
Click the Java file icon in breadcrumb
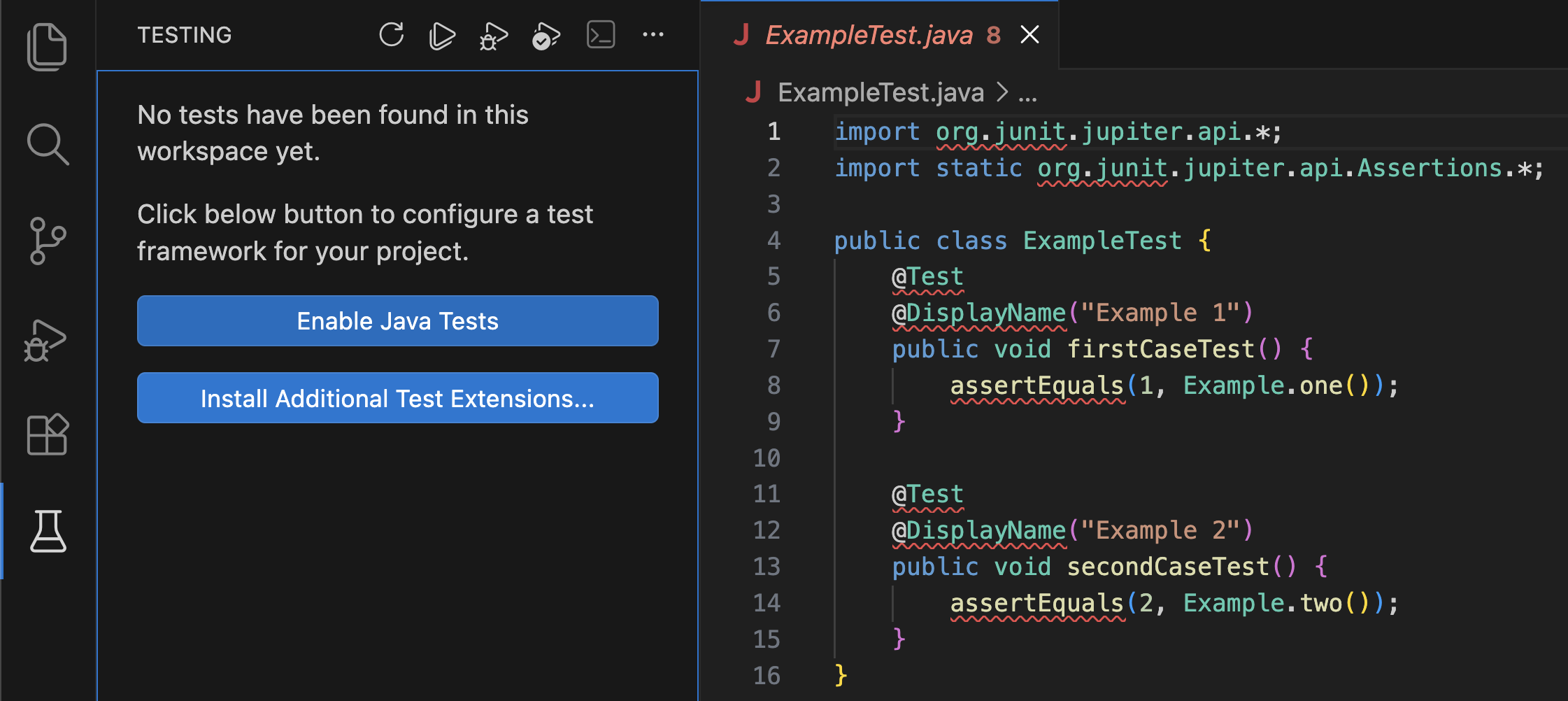tap(753, 92)
